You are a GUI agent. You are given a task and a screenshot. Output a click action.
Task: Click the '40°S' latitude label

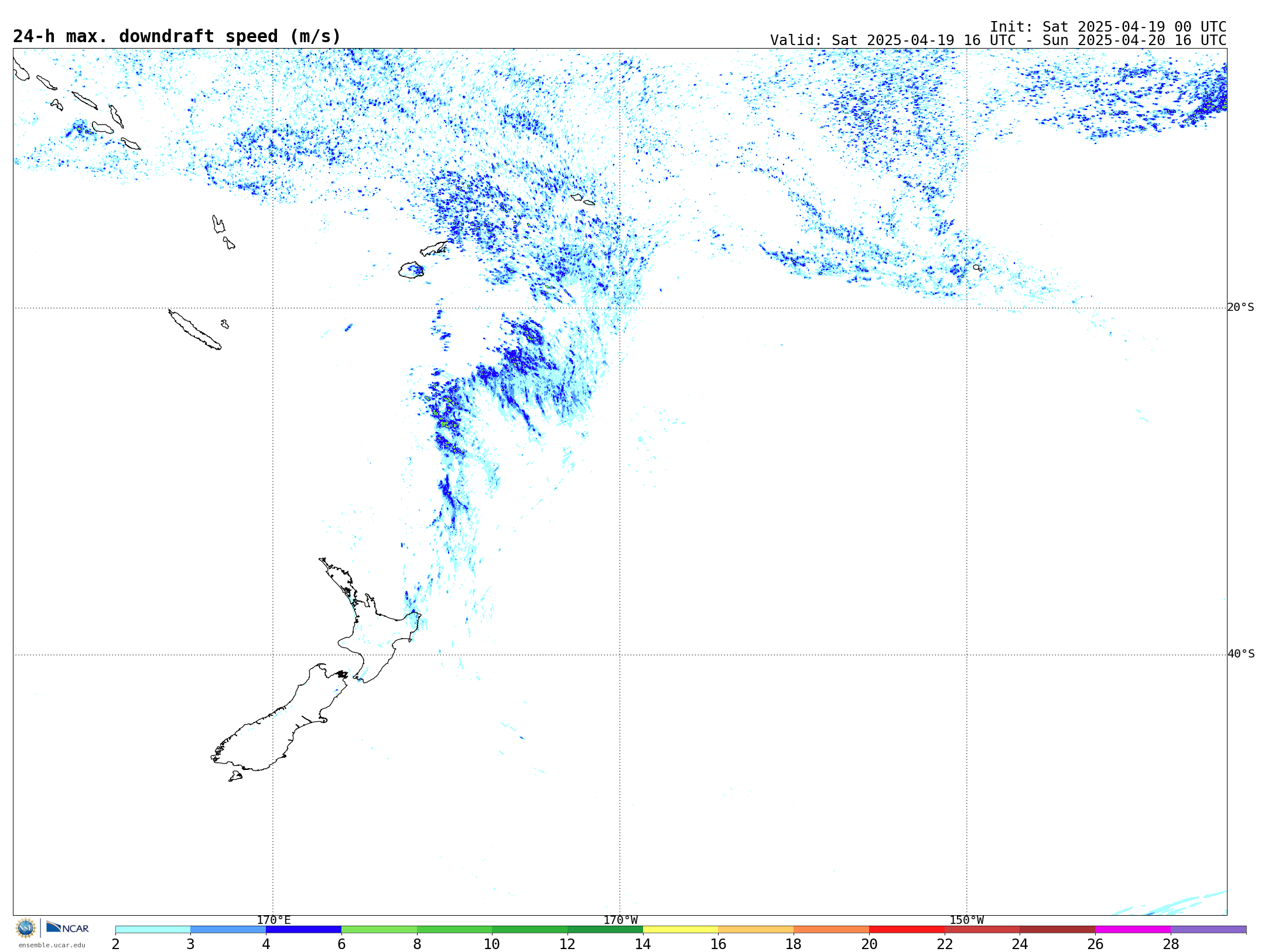[x=1241, y=654]
